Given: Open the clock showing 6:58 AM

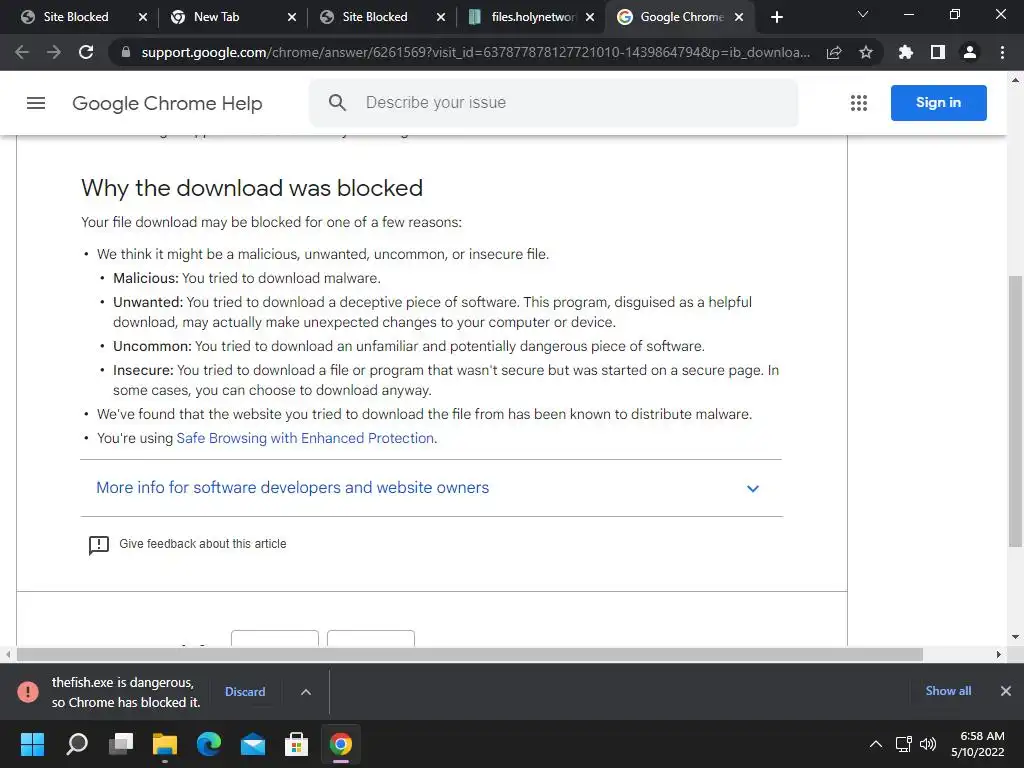Looking at the screenshot, I should tap(977, 744).
